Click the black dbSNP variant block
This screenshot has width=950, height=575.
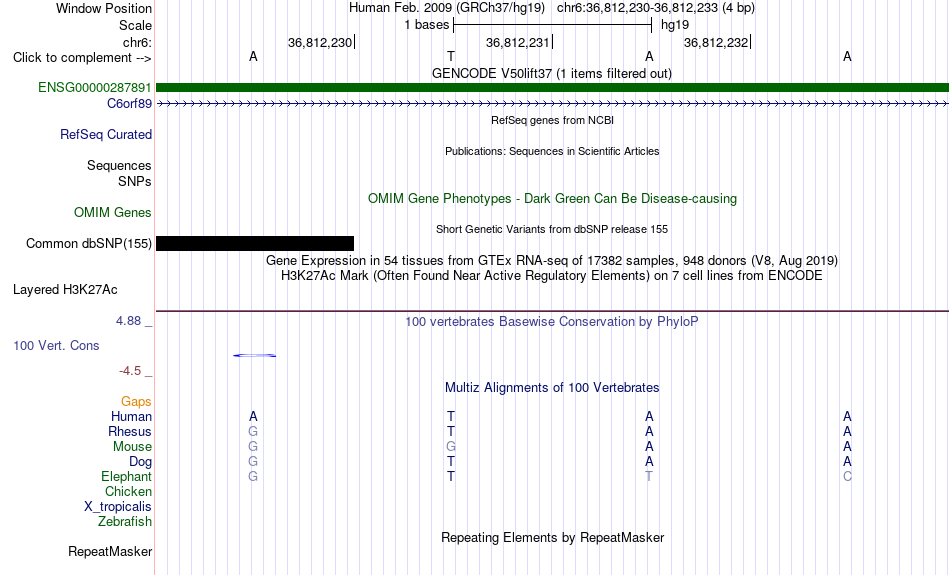255,244
